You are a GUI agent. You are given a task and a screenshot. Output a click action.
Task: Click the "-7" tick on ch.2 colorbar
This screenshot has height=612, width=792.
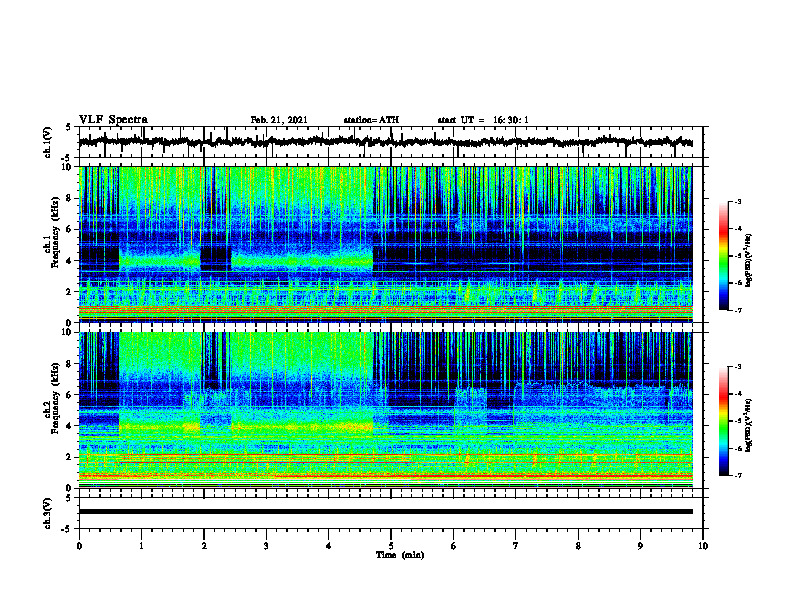pyautogui.click(x=737, y=475)
